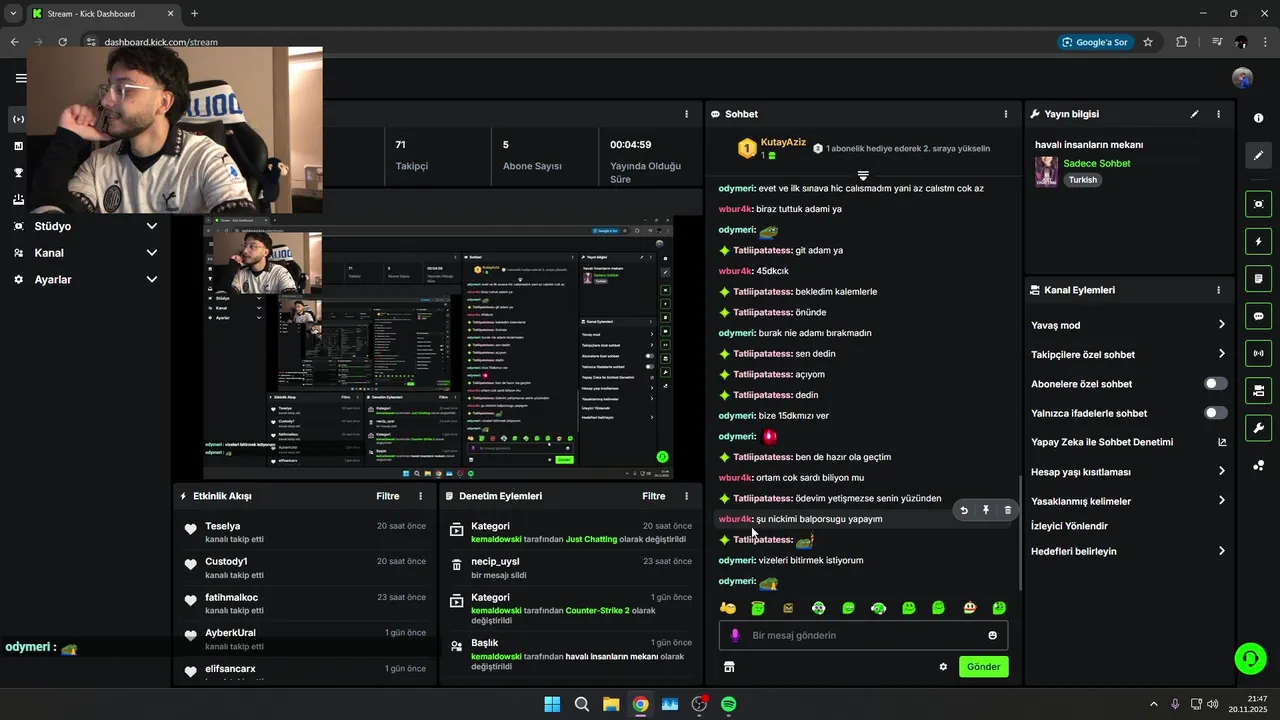This screenshot has width=1280, height=720.
Task: Bookmark the page with the star icon
Action: coord(1148,42)
